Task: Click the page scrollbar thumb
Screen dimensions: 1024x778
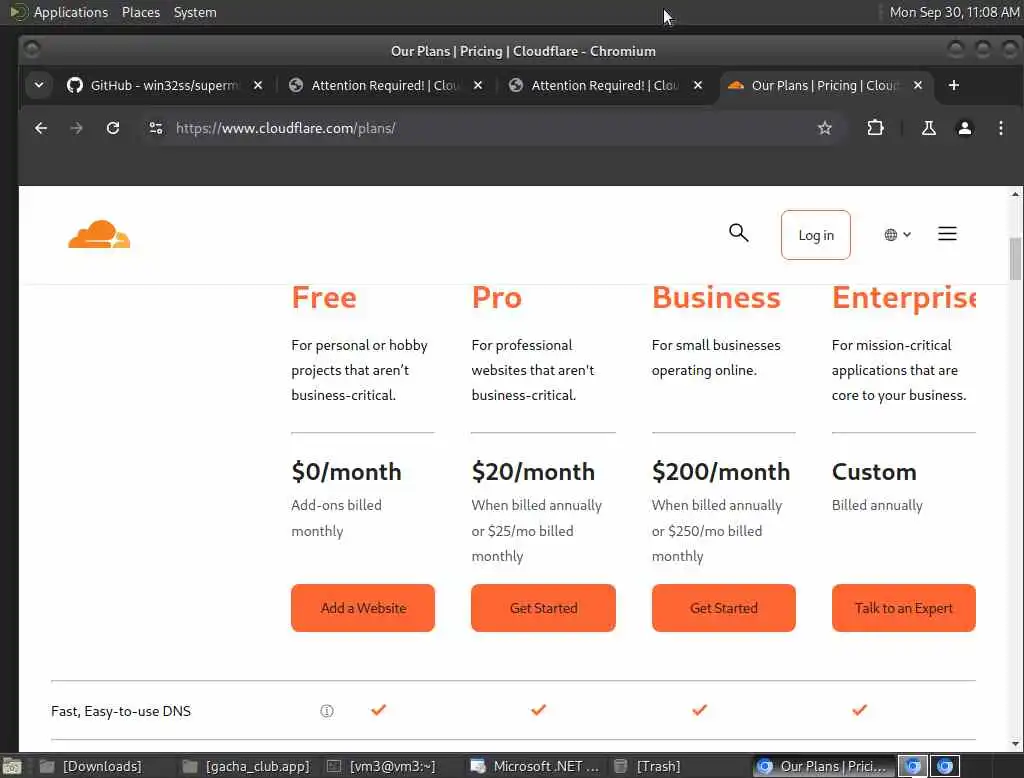Action: point(1015,258)
